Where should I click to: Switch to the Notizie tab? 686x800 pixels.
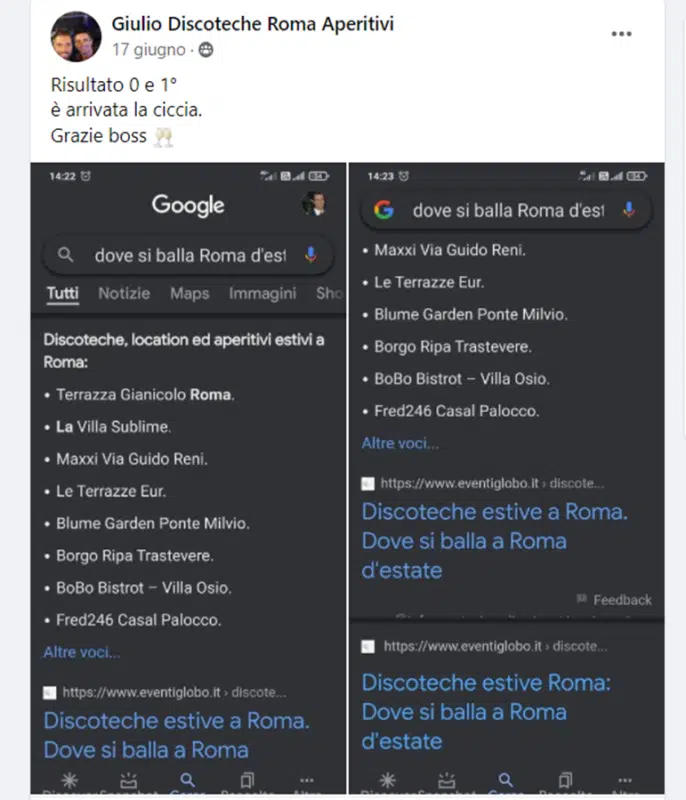point(124,293)
